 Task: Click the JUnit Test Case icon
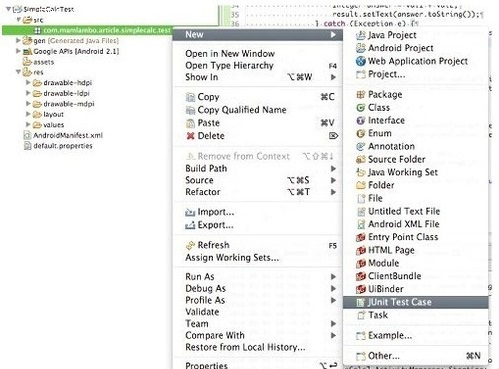(361, 302)
